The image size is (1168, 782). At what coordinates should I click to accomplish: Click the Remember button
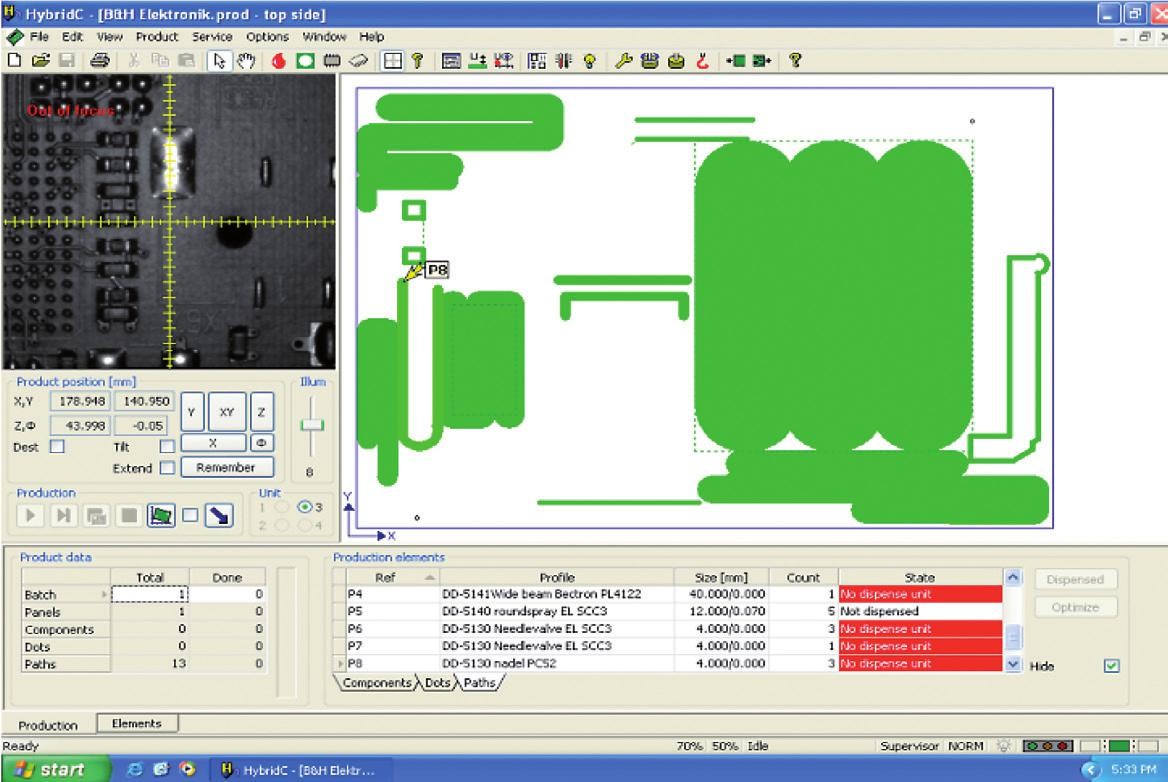coord(225,467)
